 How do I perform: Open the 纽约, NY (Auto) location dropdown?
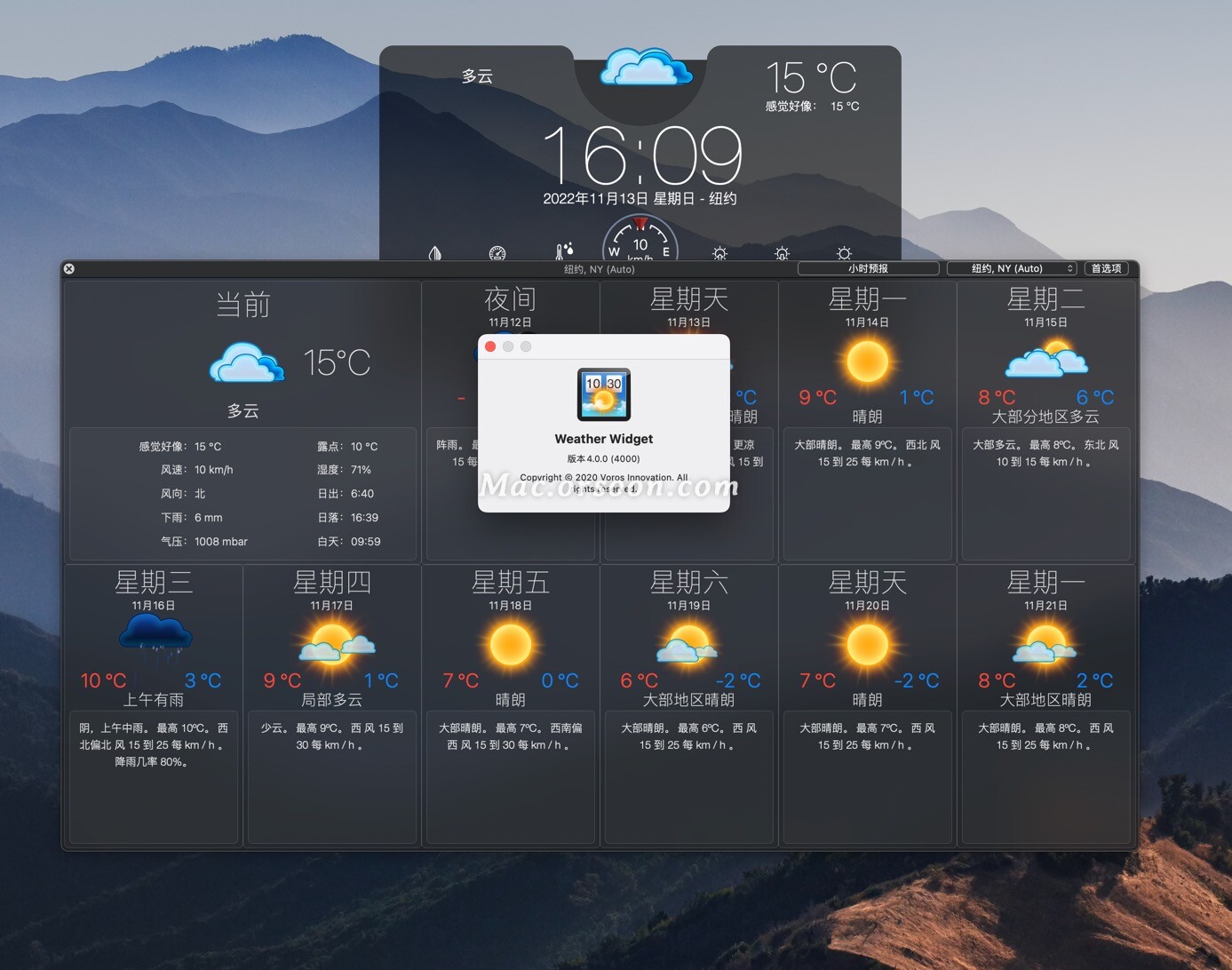tap(1012, 268)
